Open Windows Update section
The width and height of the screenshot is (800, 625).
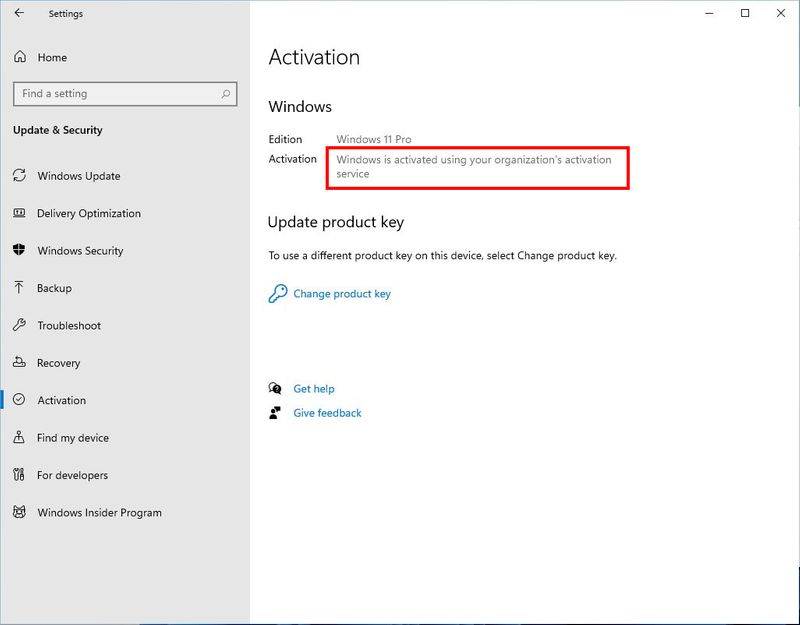tap(79, 176)
